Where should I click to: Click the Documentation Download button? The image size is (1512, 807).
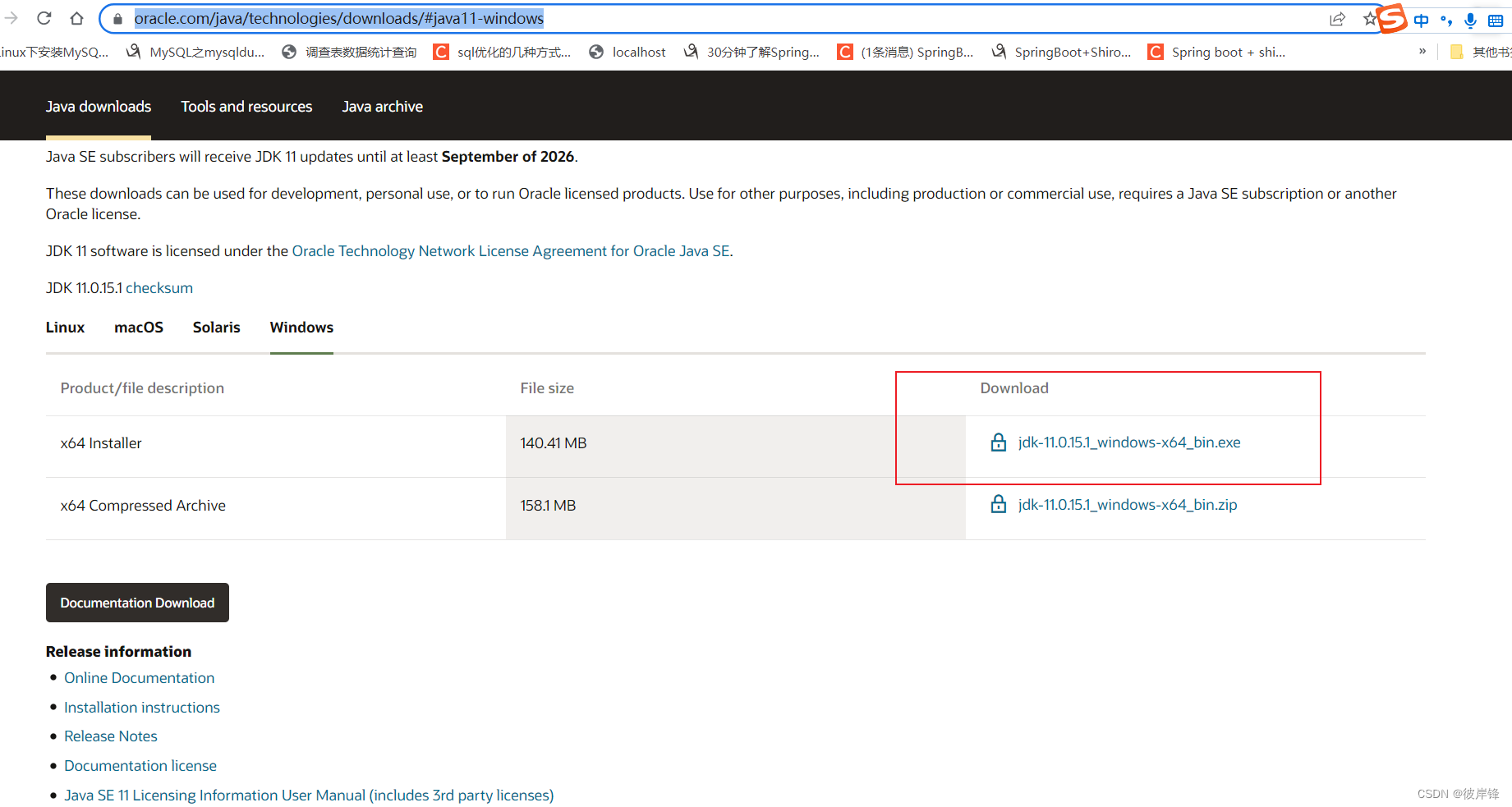[137, 603]
